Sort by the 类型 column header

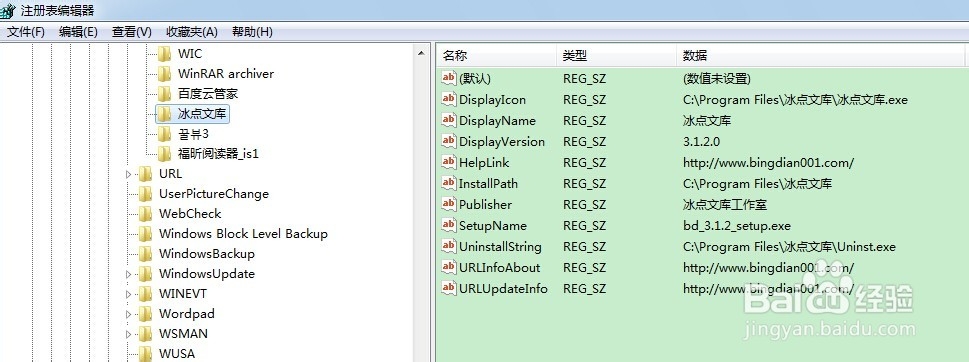click(x=617, y=56)
